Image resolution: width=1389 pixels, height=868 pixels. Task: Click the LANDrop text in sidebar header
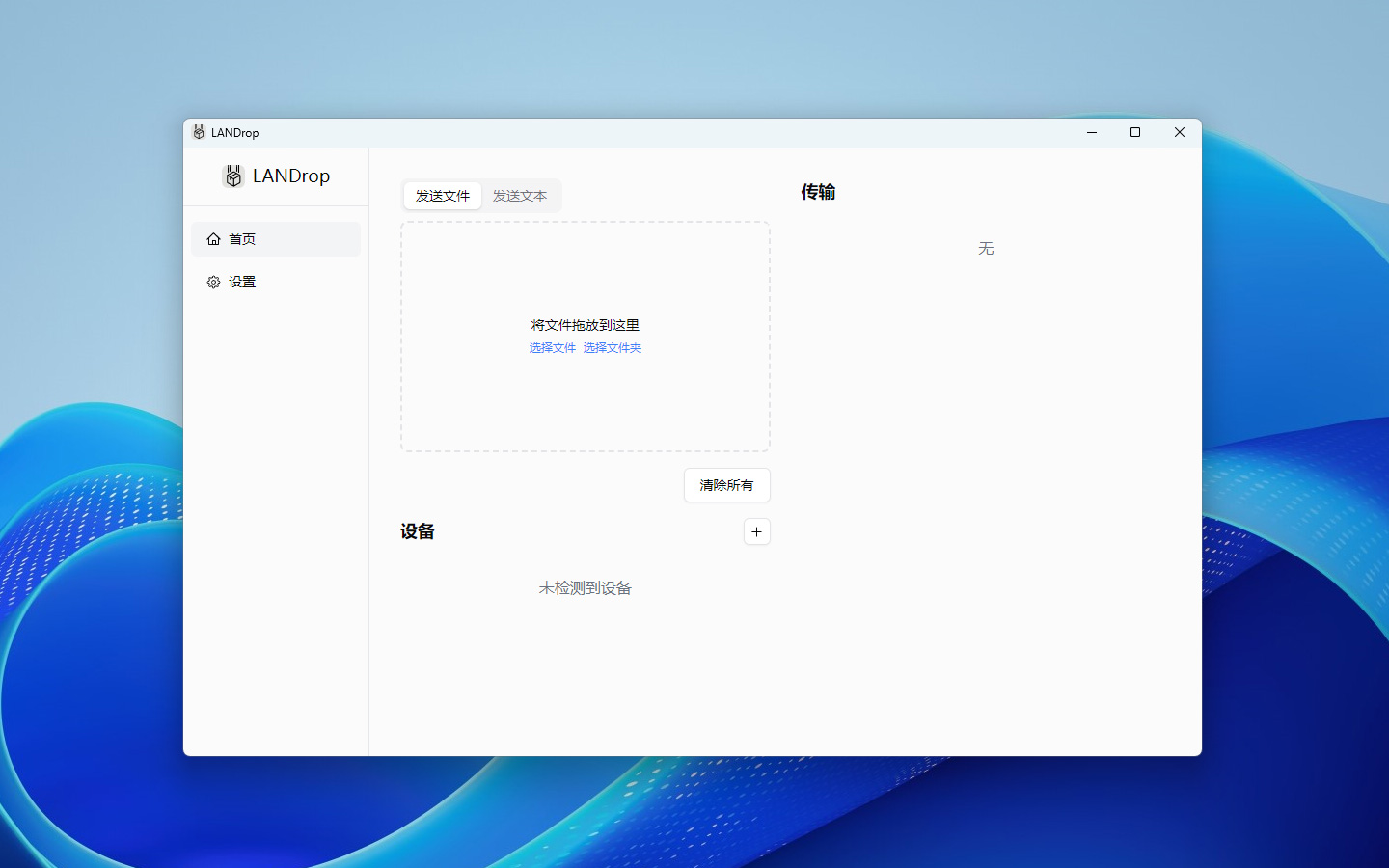[x=291, y=176]
